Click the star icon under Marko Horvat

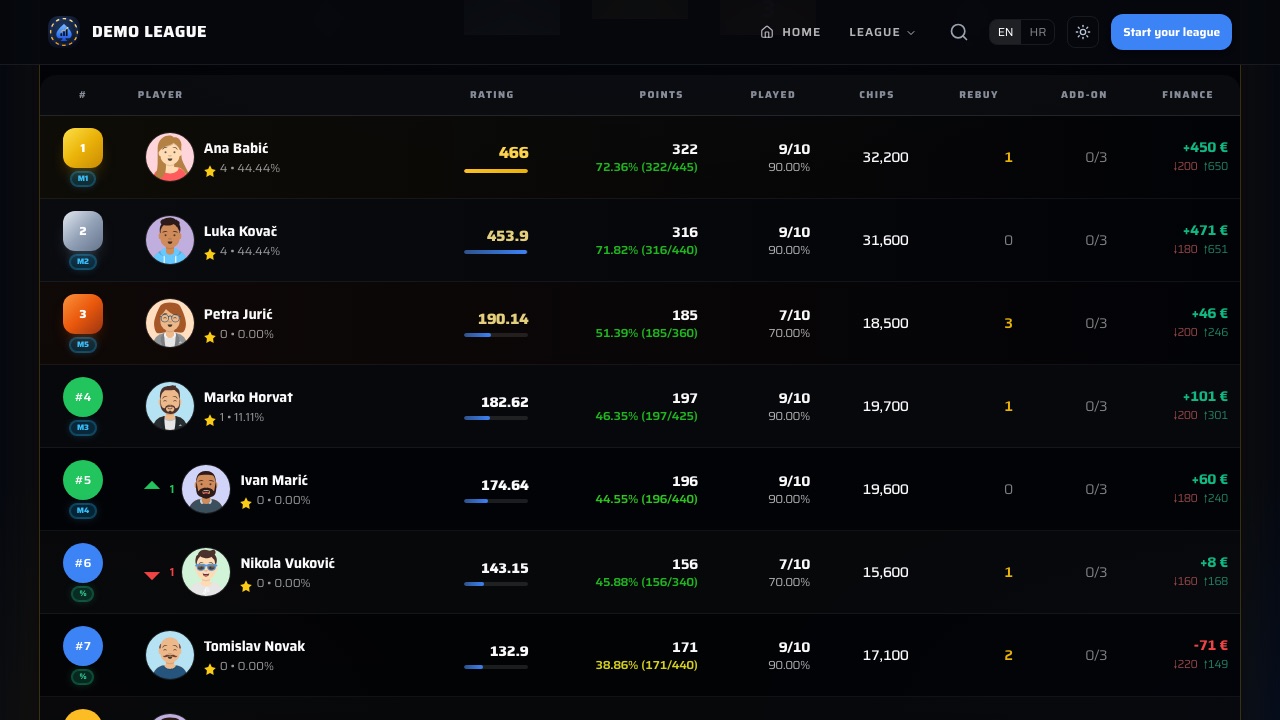[x=210, y=420]
